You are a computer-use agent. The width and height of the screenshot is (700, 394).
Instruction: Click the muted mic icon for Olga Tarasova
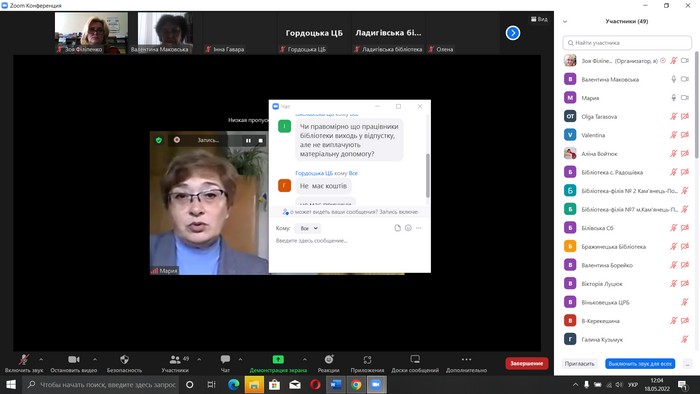(x=674, y=116)
